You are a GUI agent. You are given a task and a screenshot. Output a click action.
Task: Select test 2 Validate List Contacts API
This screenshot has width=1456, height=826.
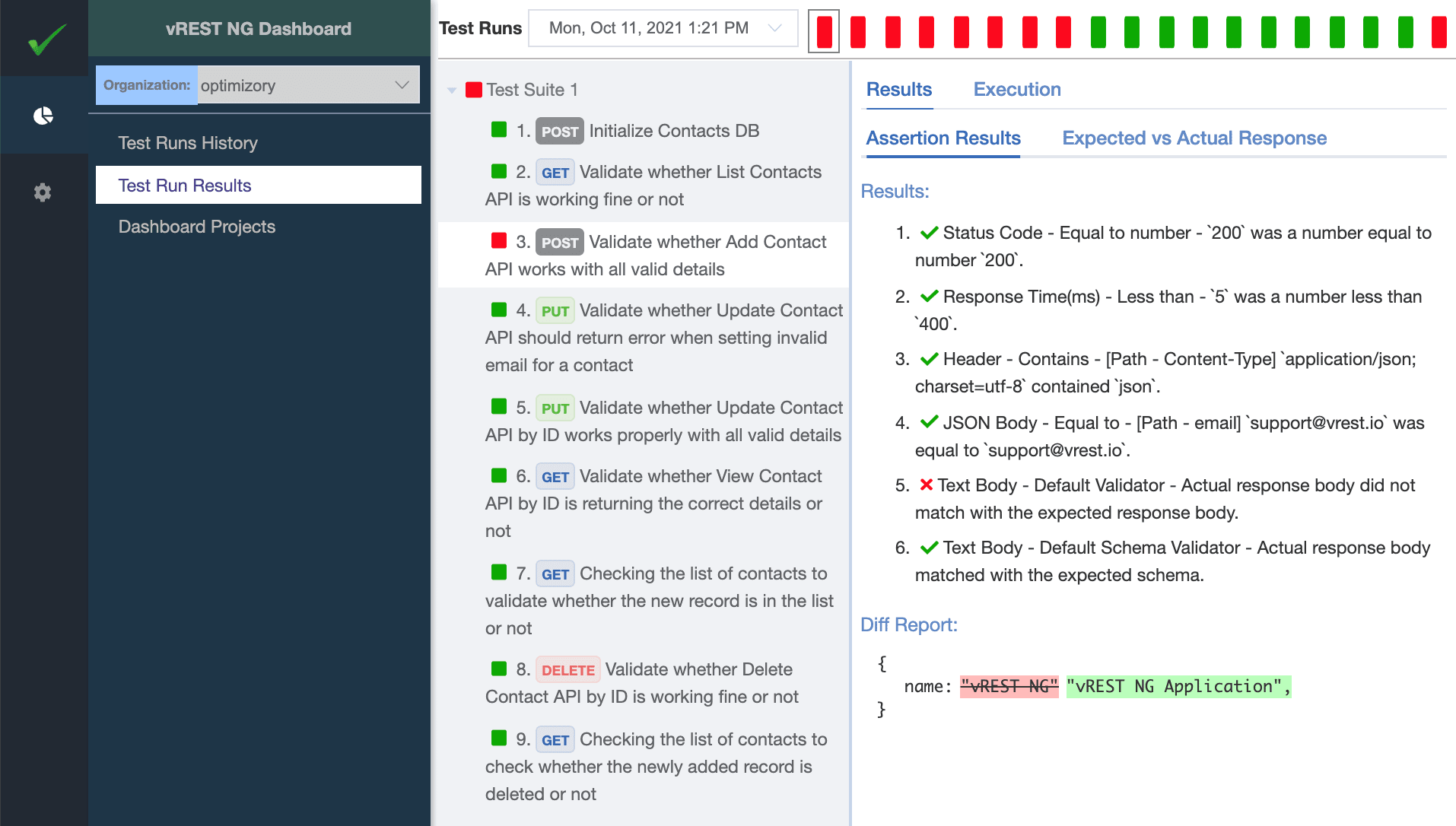[644, 186]
